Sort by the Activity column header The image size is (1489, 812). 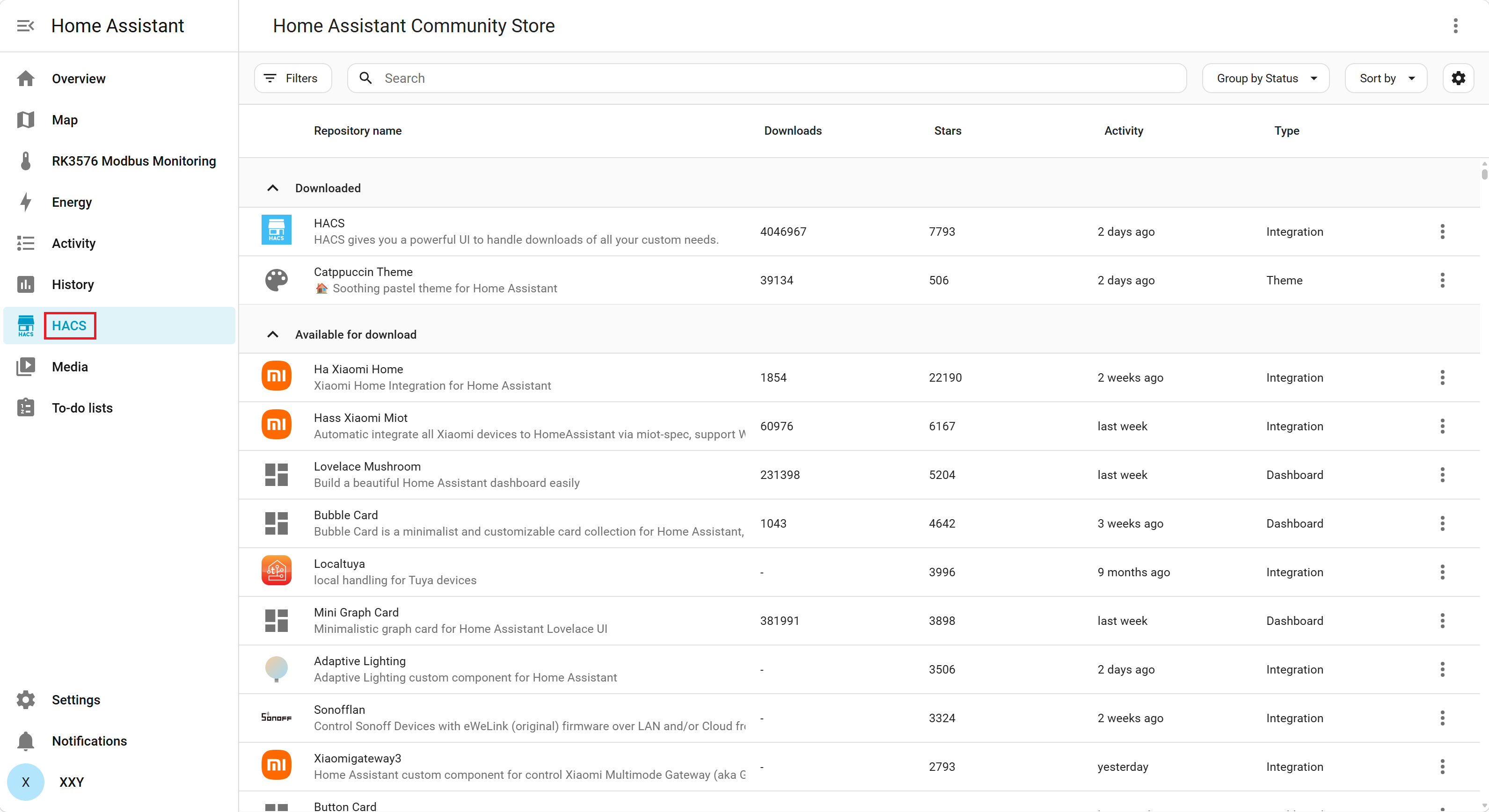1123,130
